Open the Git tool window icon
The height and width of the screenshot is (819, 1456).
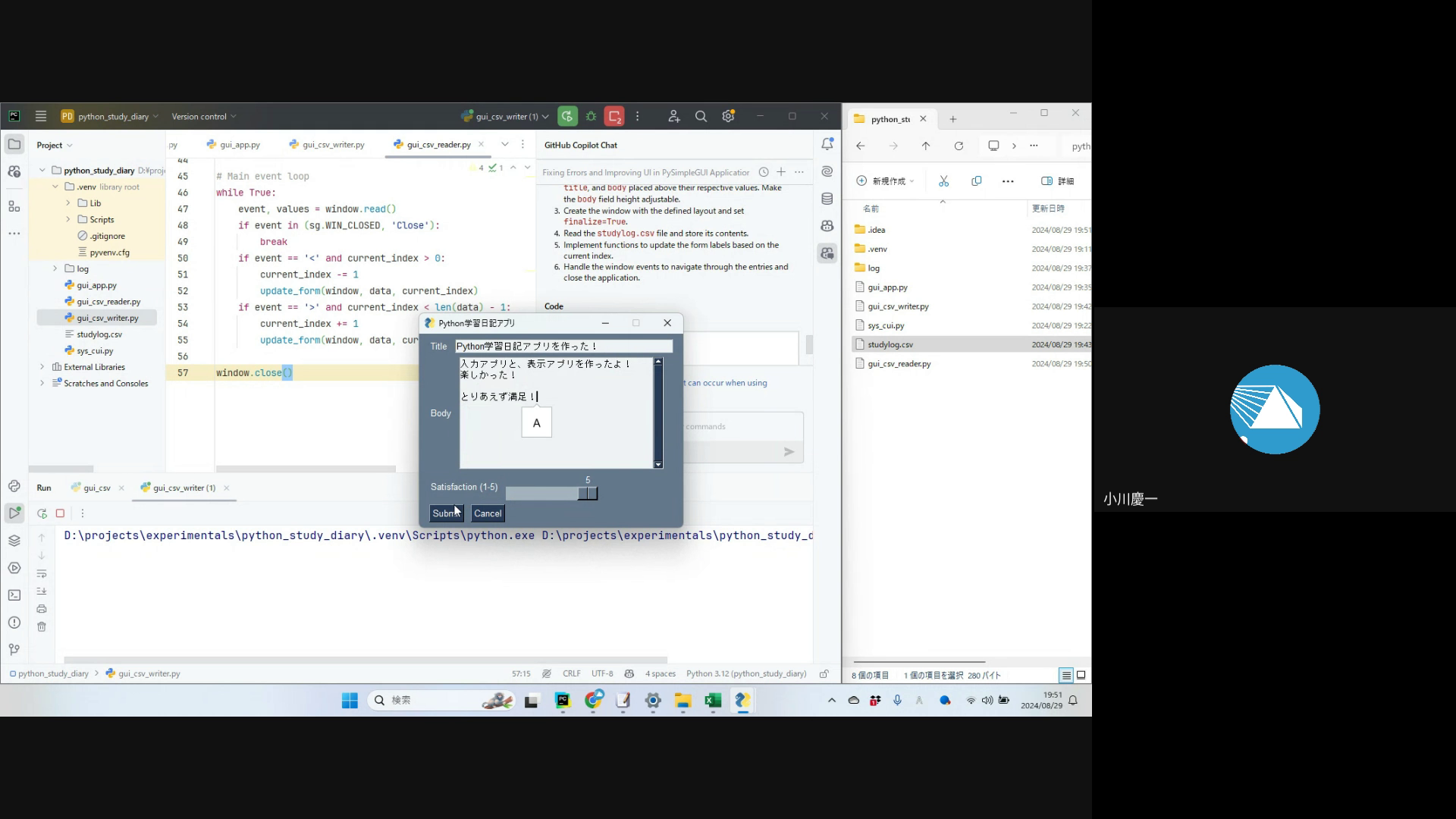14,650
